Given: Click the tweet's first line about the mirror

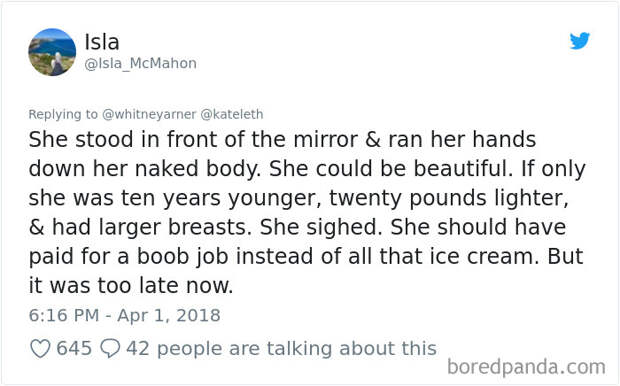Looking at the screenshot, I should click(282, 140).
